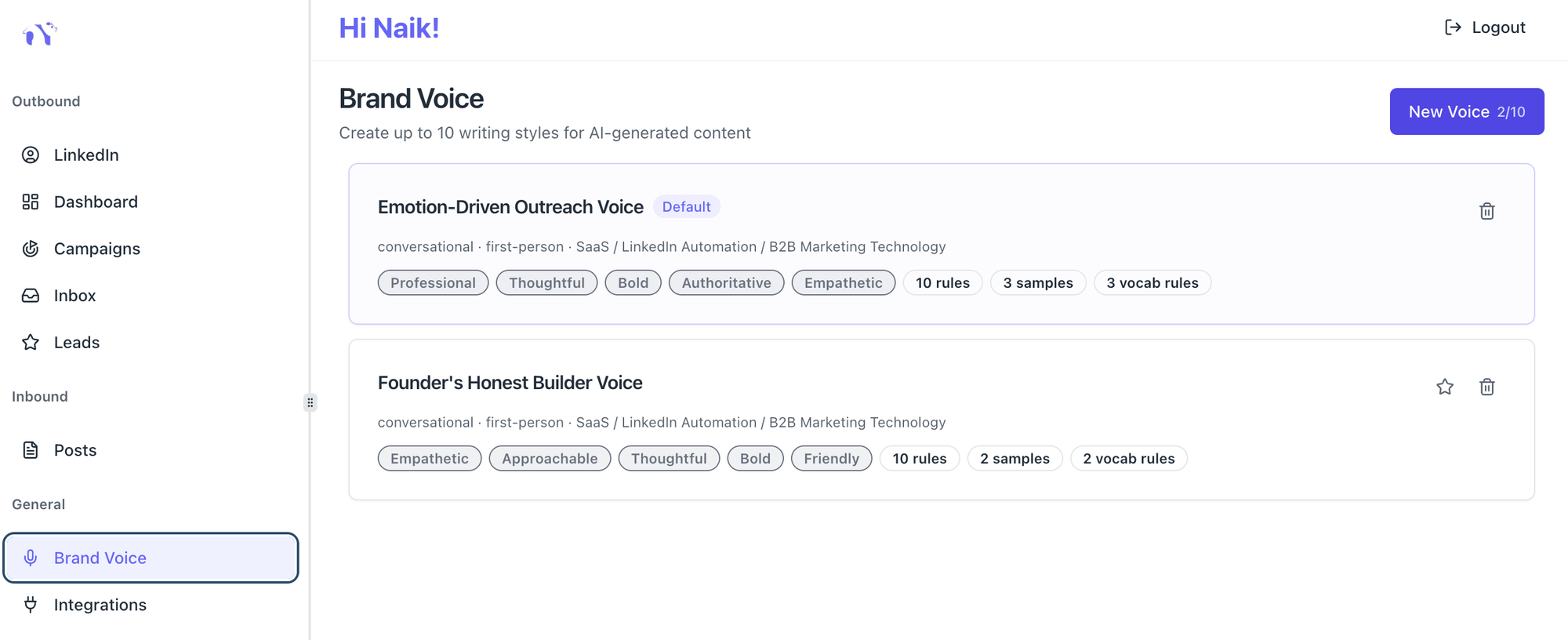Delete the Emotion-Driven Outreach Voice
This screenshot has width=1568, height=640.
[x=1486, y=211]
